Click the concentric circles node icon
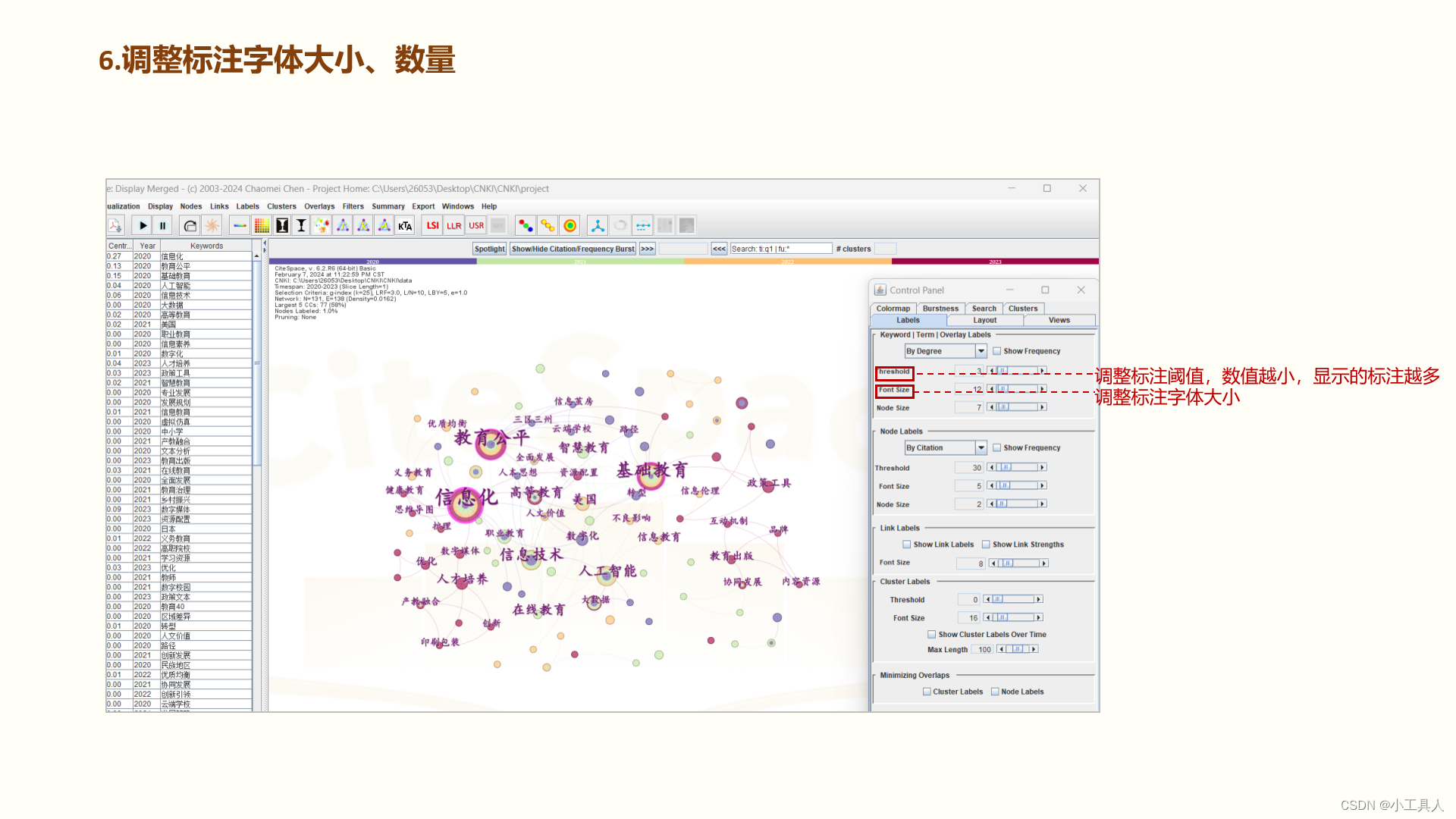1456x819 pixels. pyautogui.click(x=570, y=225)
